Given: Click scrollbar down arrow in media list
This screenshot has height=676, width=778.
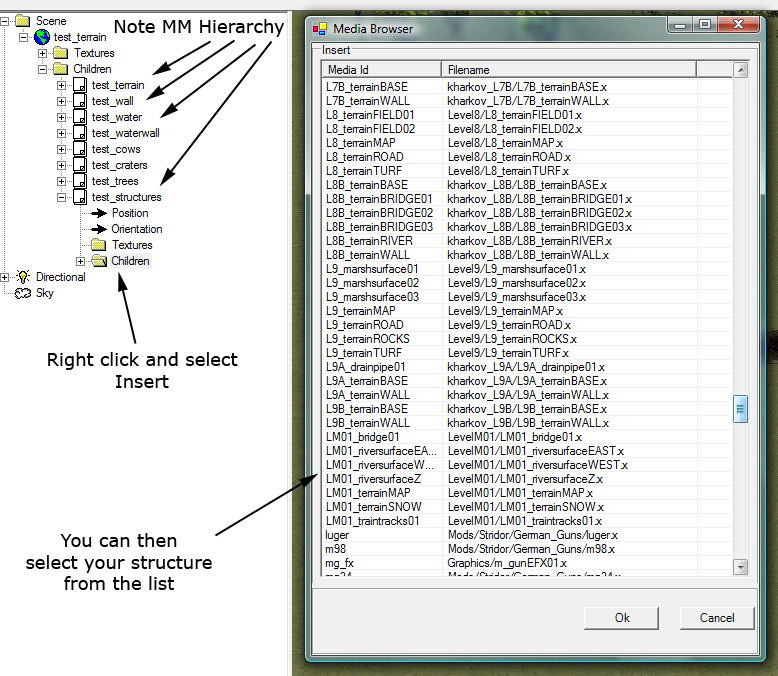Looking at the screenshot, I should (x=741, y=566).
